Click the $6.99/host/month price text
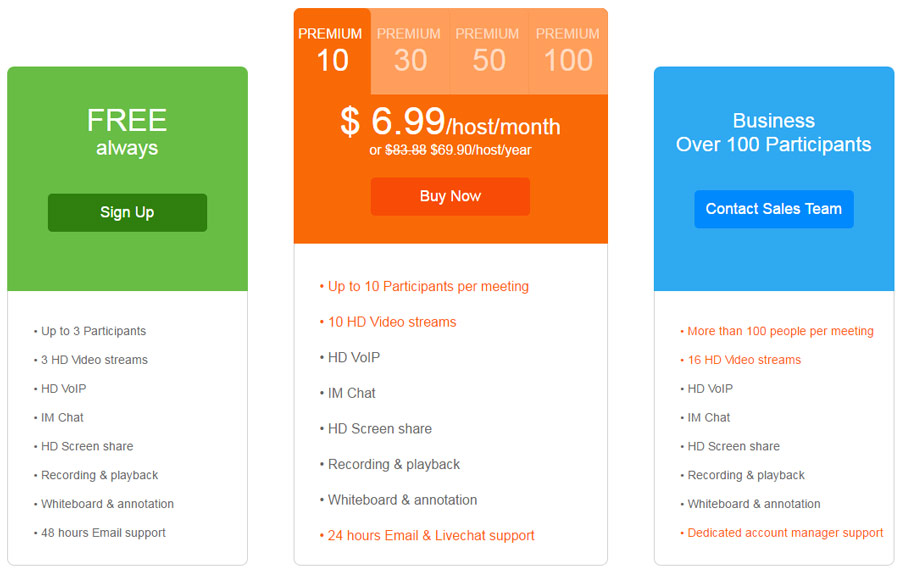This screenshot has width=900, height=572. click(450, 122)
